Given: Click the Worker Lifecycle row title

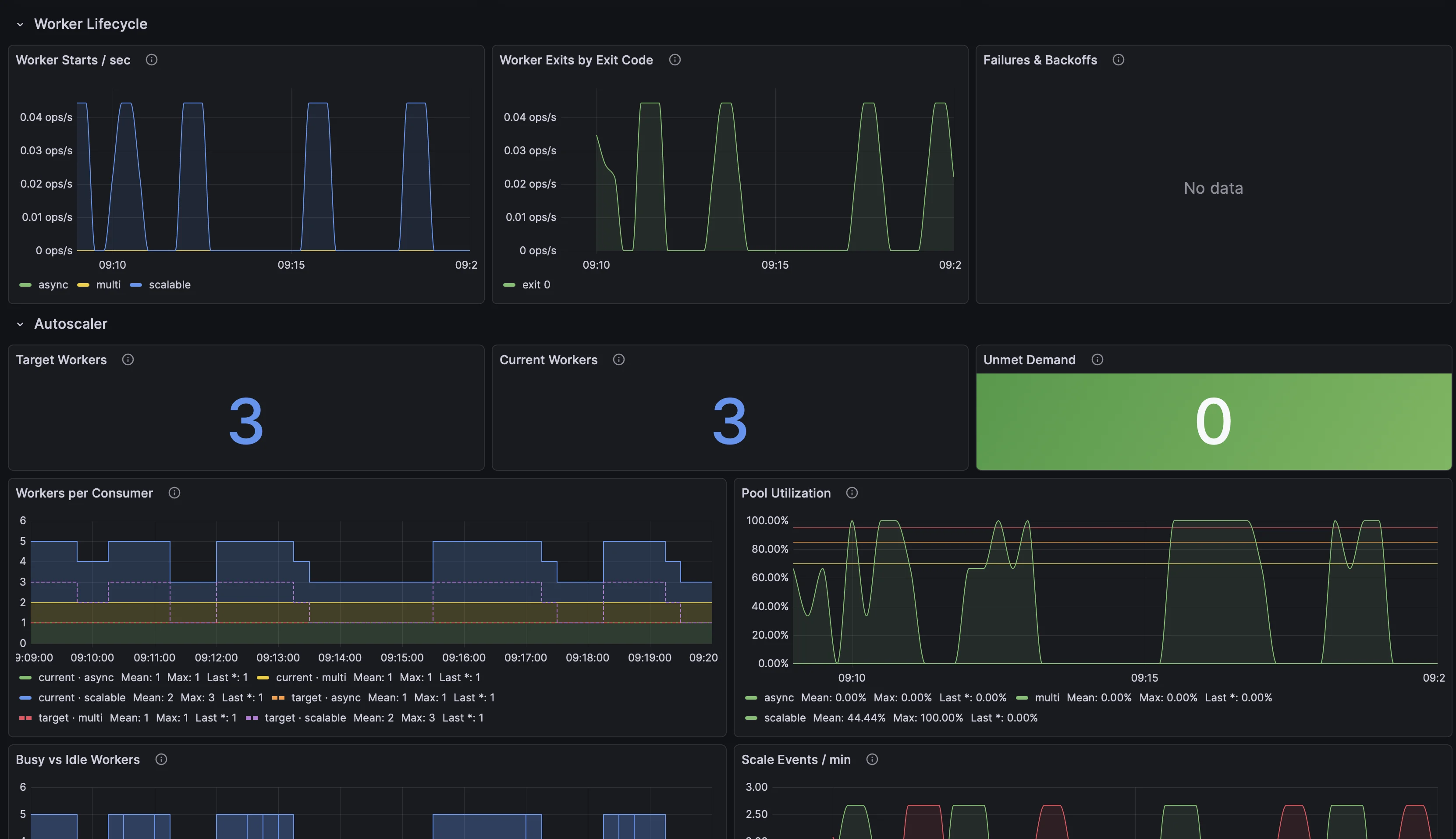Looking at the screenshot, I should click(90, 24).
